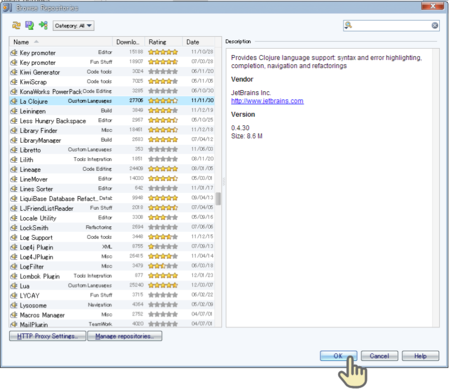Sort the list by Name column header

(x=61, y=42)
